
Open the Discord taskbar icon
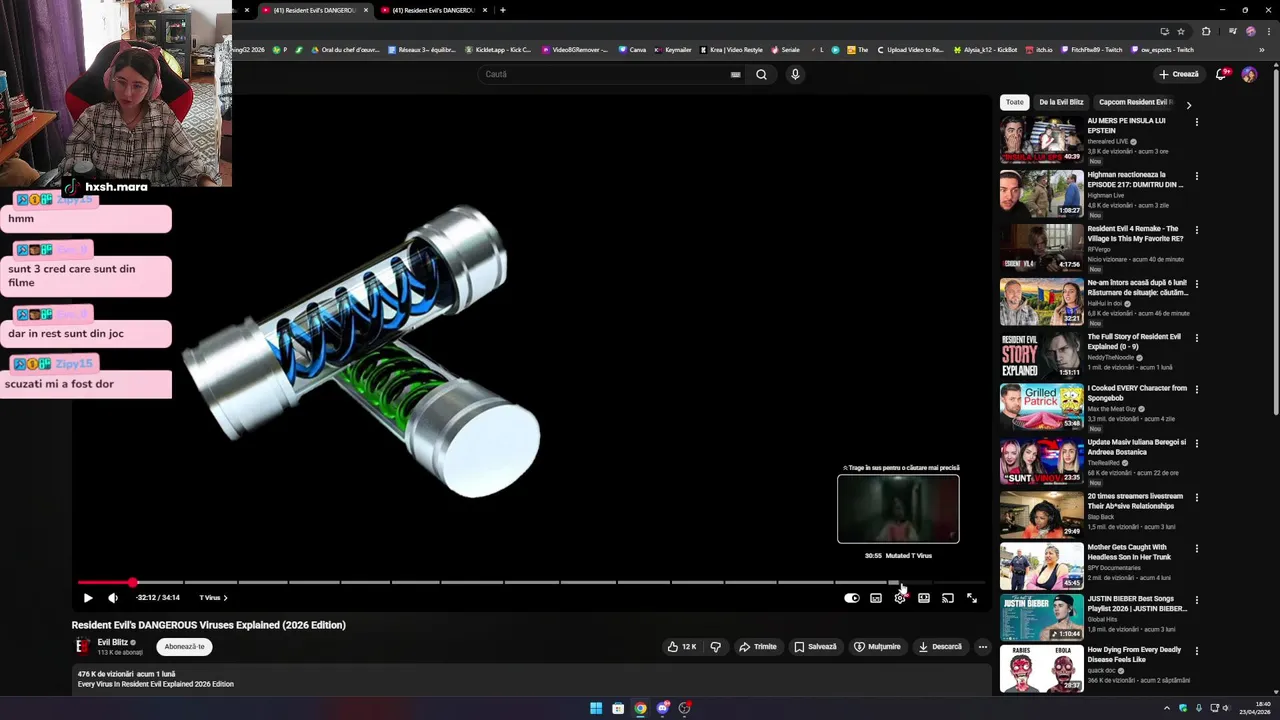pyautogui.click(x=662, y=708)
